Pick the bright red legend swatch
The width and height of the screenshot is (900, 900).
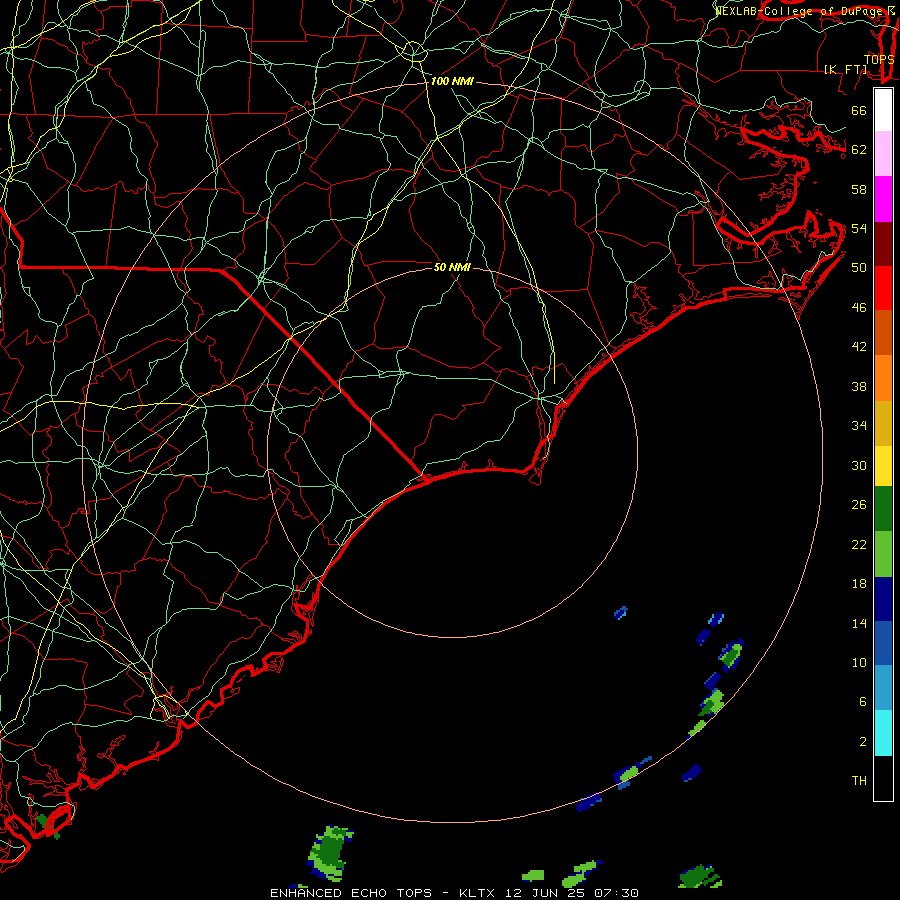[x=883, y=288]
